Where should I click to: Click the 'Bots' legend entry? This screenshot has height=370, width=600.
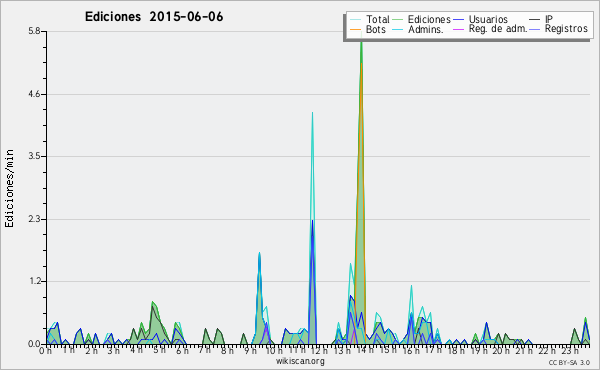coord(376,29)
